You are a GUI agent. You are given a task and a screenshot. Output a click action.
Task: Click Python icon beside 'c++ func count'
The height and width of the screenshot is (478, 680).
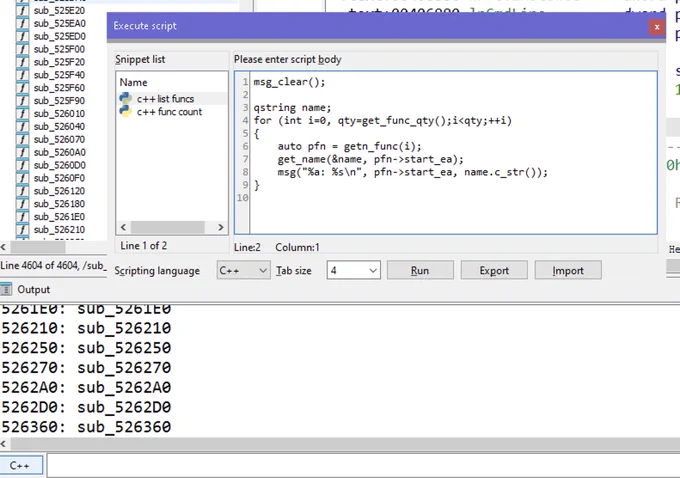click(125, 111)
